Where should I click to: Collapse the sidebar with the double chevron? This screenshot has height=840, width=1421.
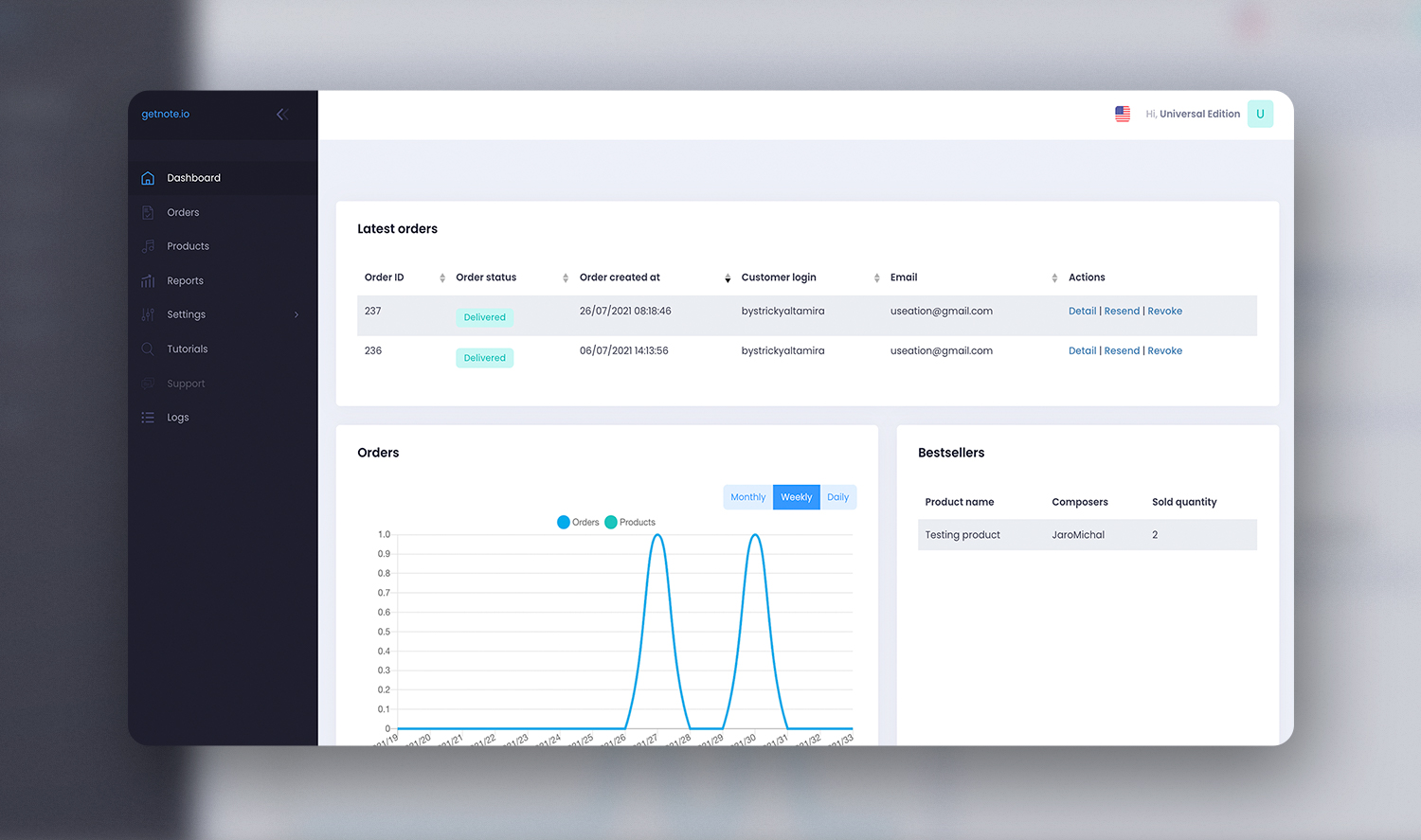click(x=281, y=114)
